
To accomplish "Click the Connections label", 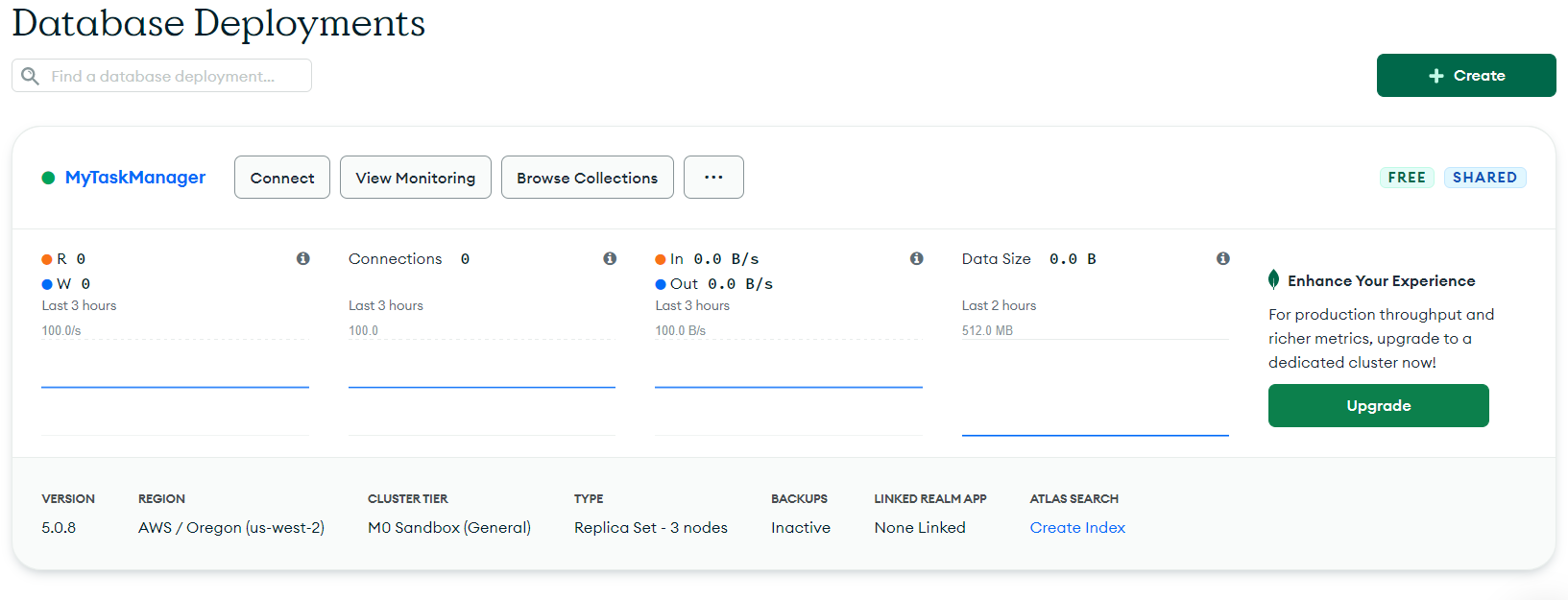I will (x=396, y=259).
